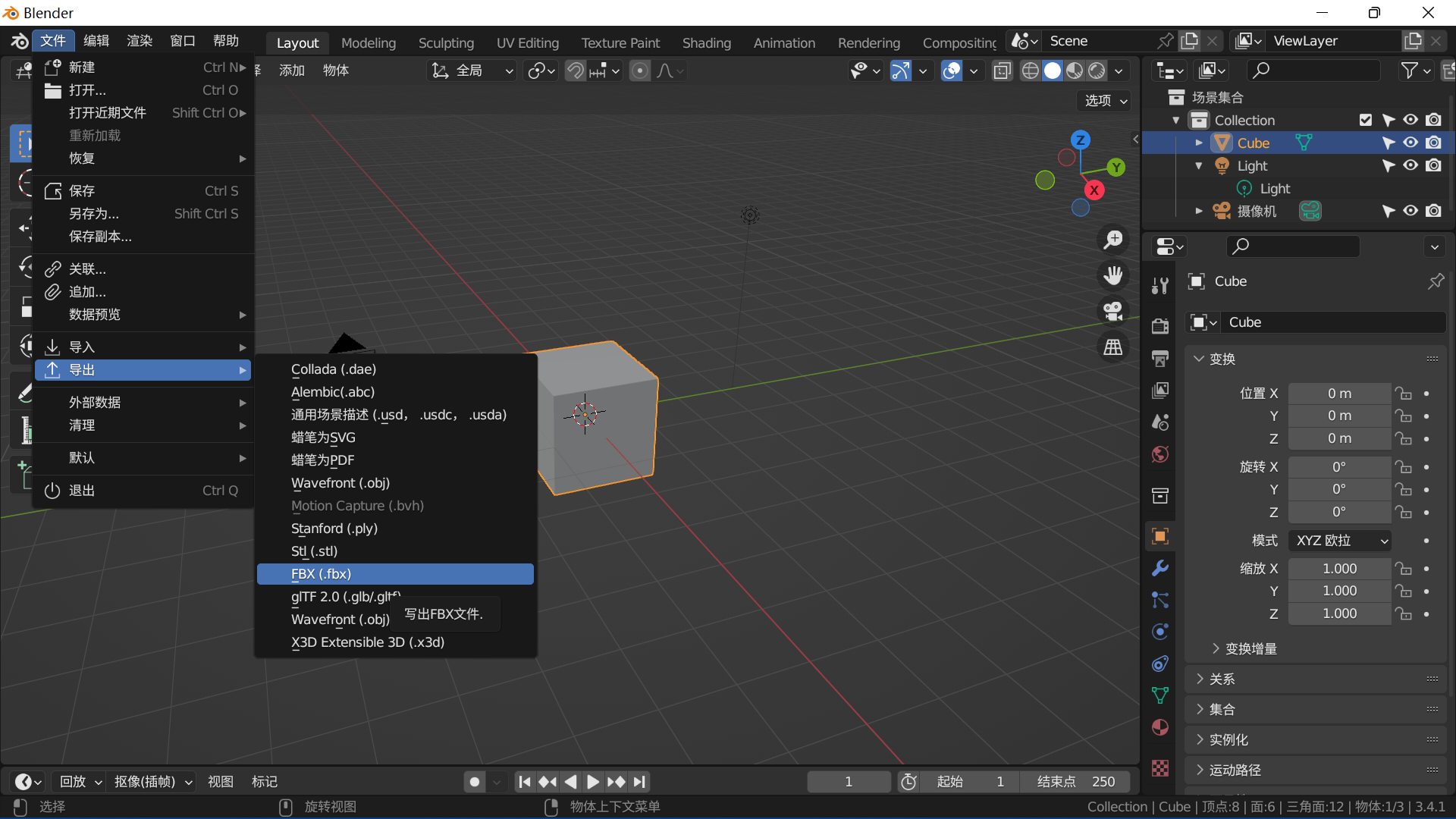
Task: Toggle viewport overlays button
Action: [951, 71]
